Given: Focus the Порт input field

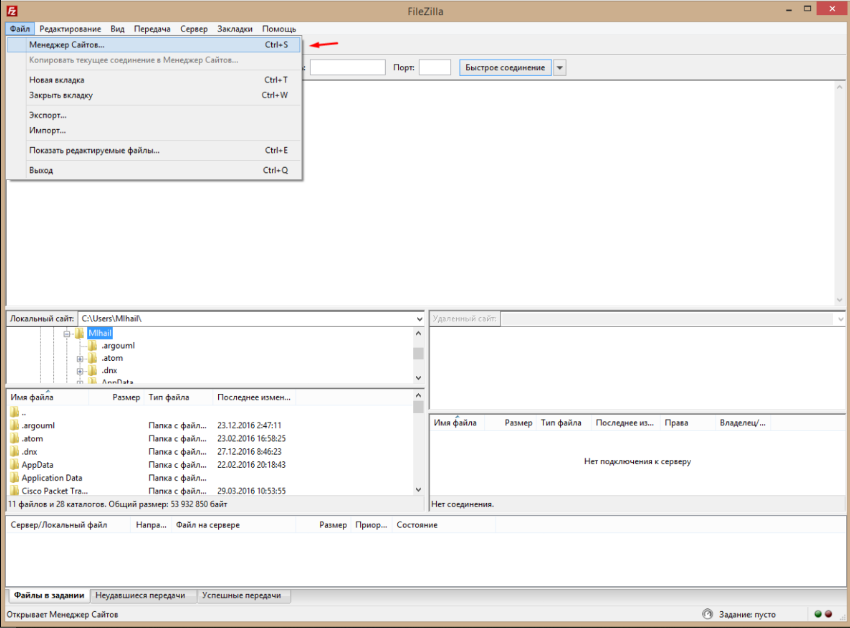Looking at the screenshot, I should click(x=435, y=68).
